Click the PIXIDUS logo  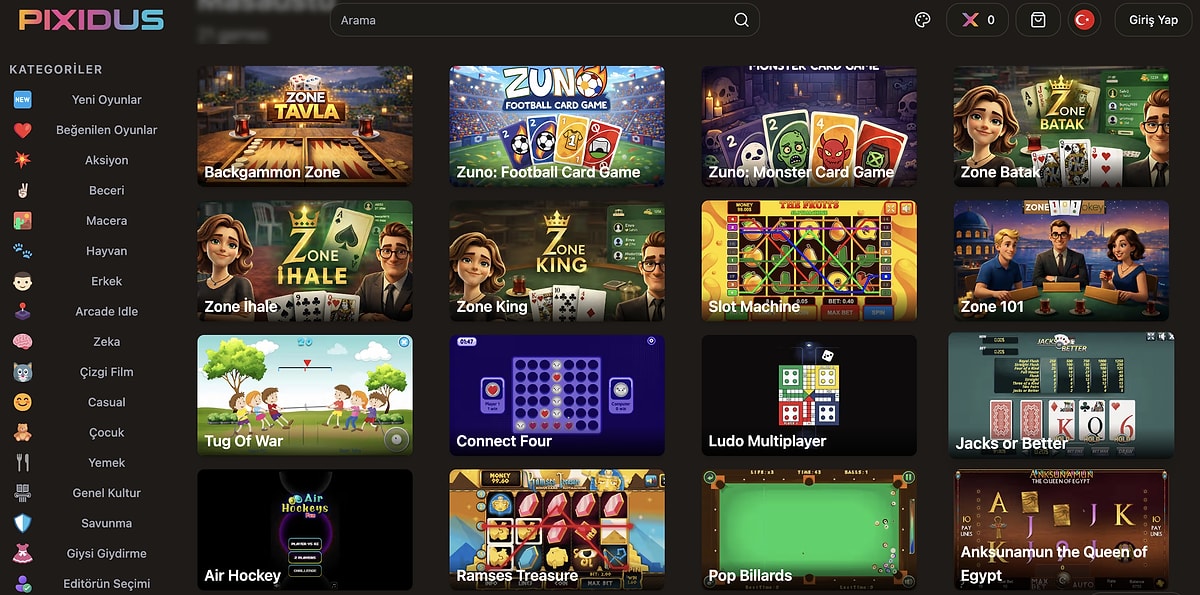(91, 20)
